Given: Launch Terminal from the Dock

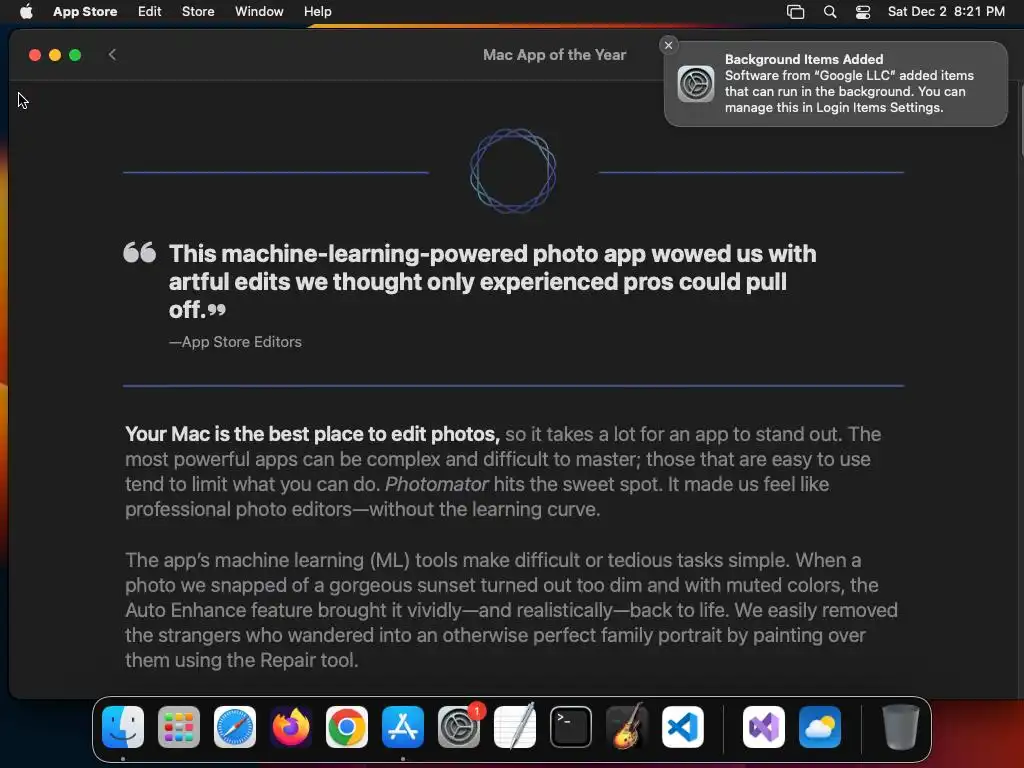Looking at the screenshot, I should point(571,727).
